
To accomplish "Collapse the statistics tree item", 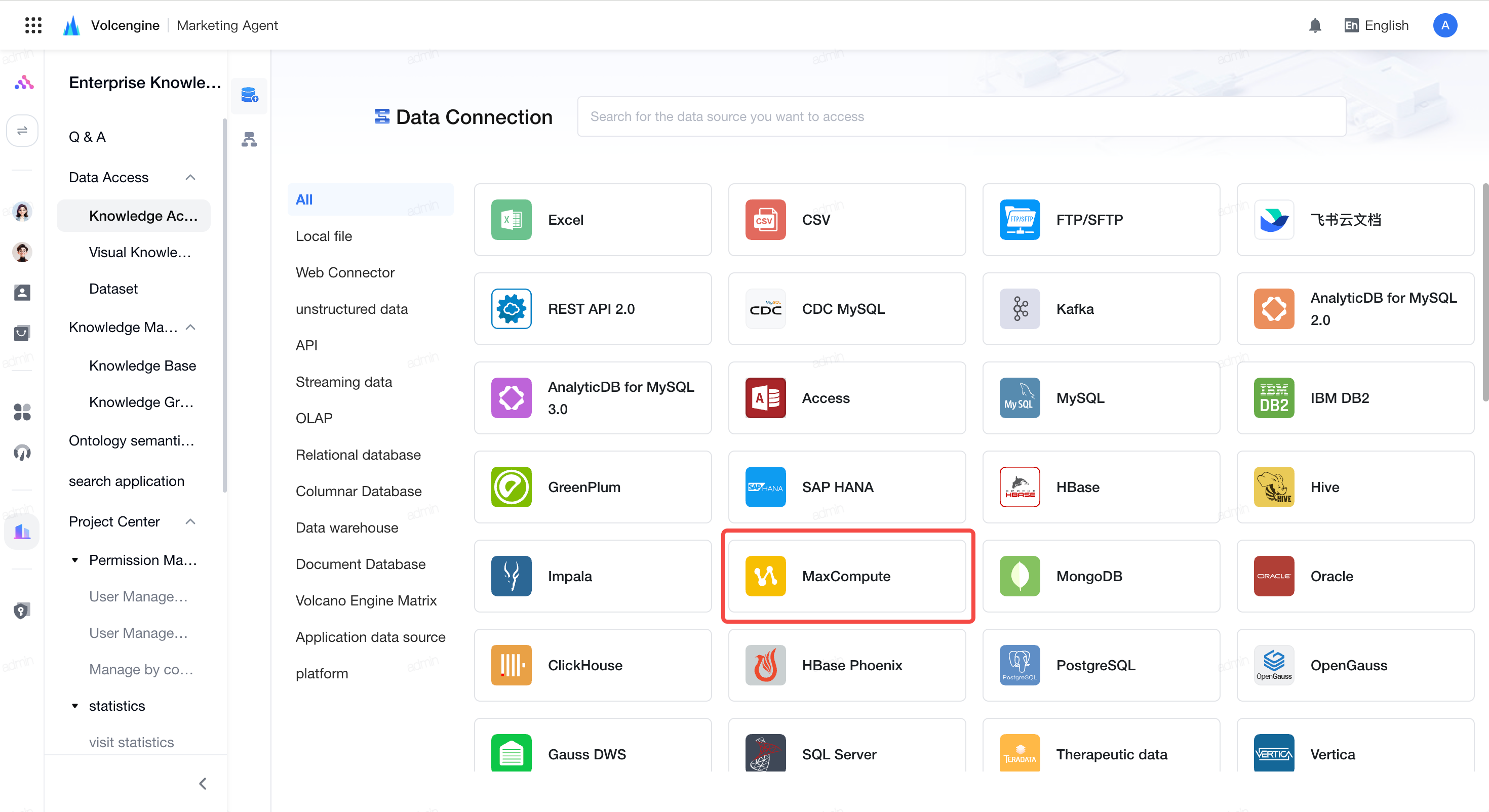I will (x=75, y=706).
